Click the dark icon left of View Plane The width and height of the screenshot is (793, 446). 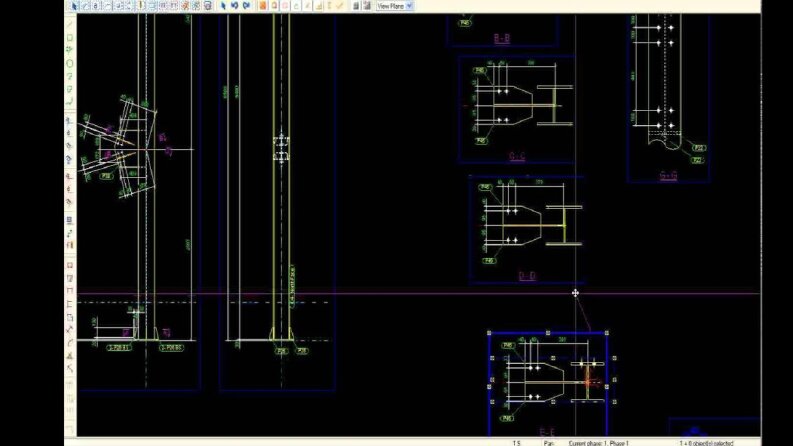(x=367, y=6)
